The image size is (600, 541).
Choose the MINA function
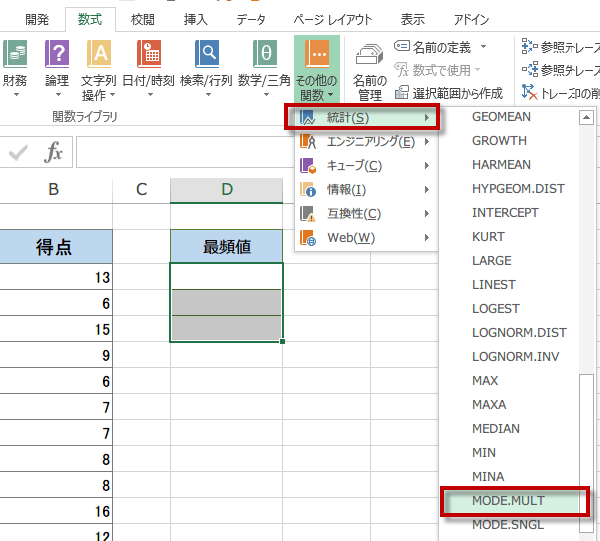point(488,477)
